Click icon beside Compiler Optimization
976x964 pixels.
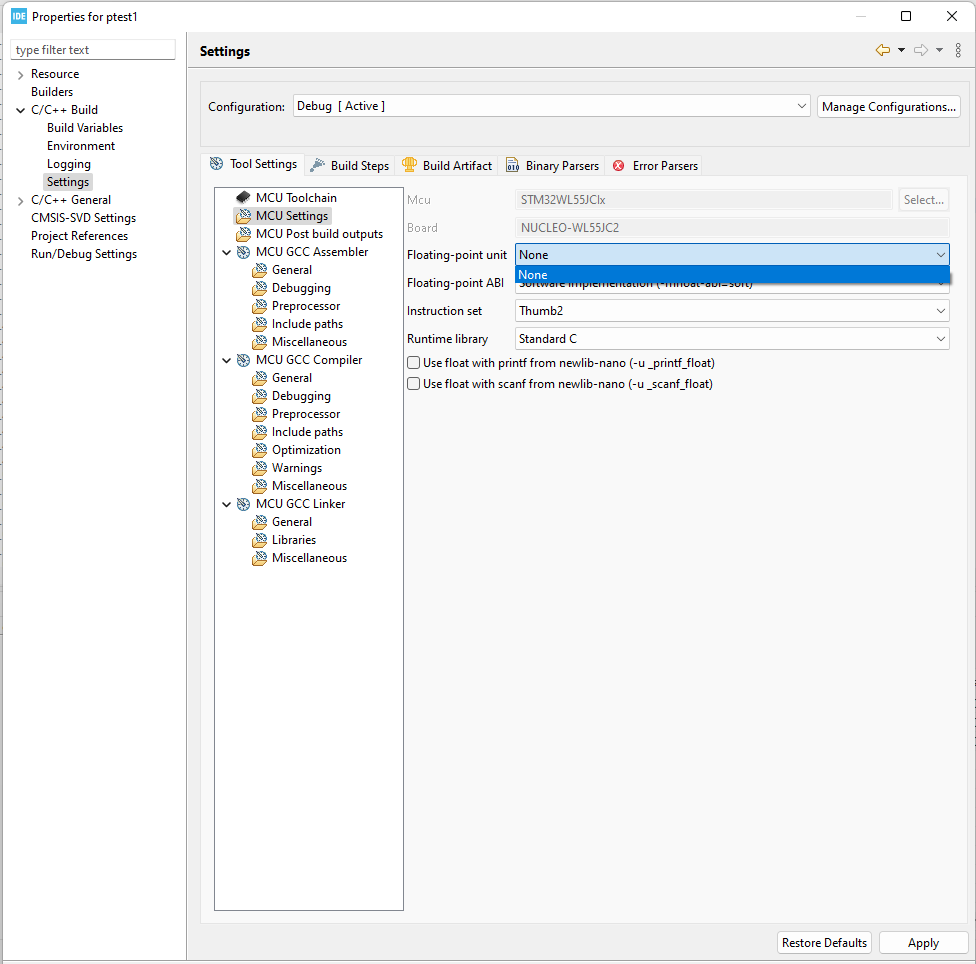[x=260, y=450]
